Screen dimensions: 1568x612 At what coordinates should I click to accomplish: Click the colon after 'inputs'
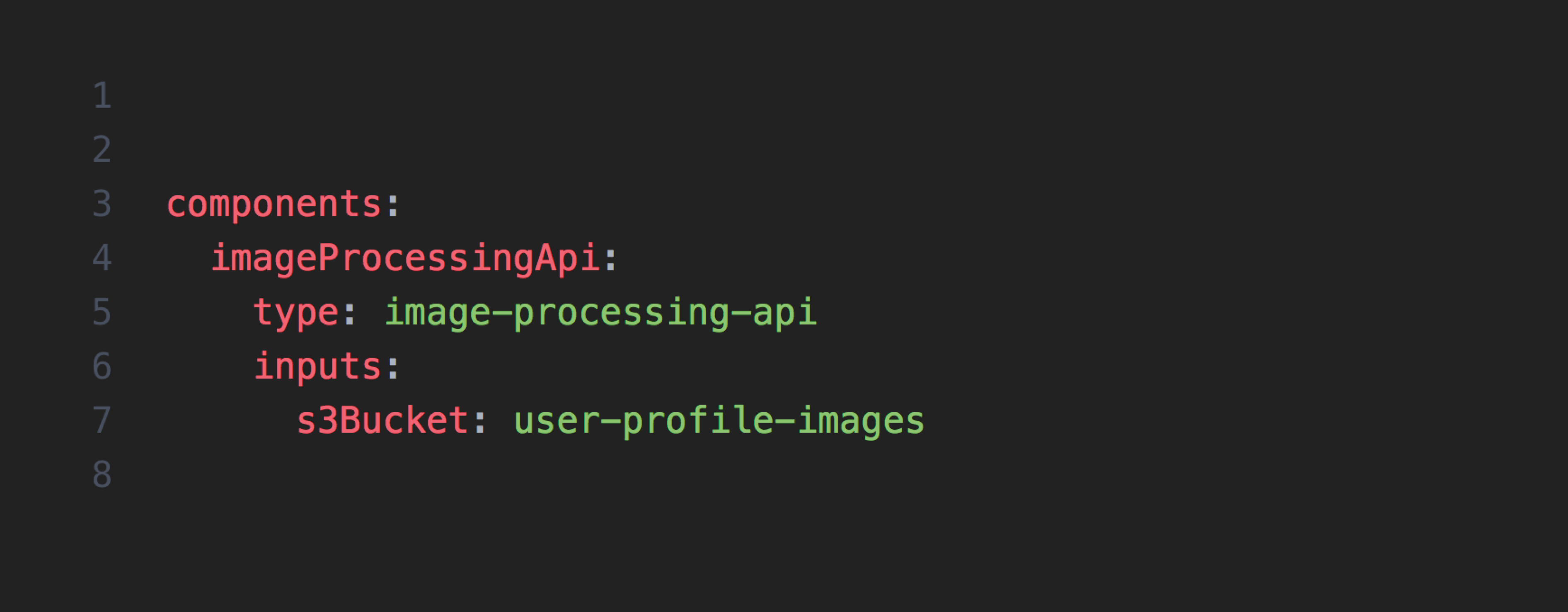(393, 368)
